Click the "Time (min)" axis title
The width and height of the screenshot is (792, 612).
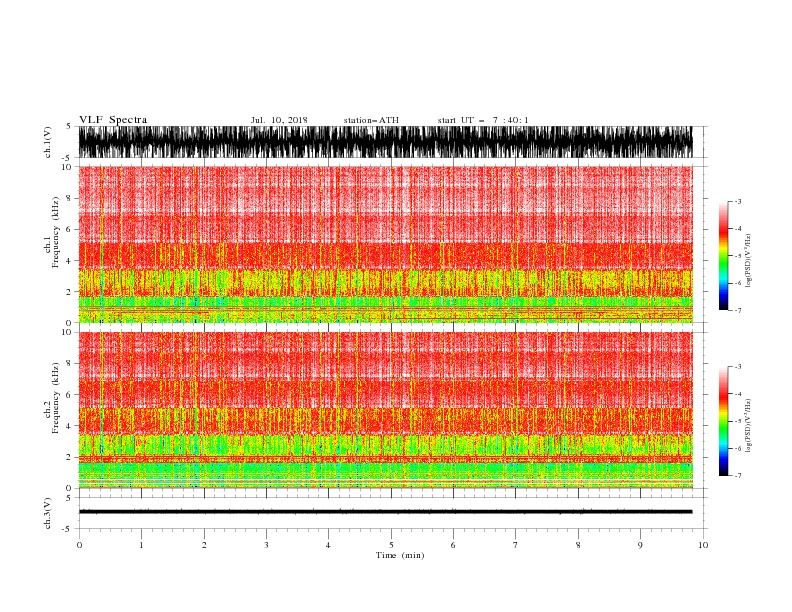tap(400, 555)
